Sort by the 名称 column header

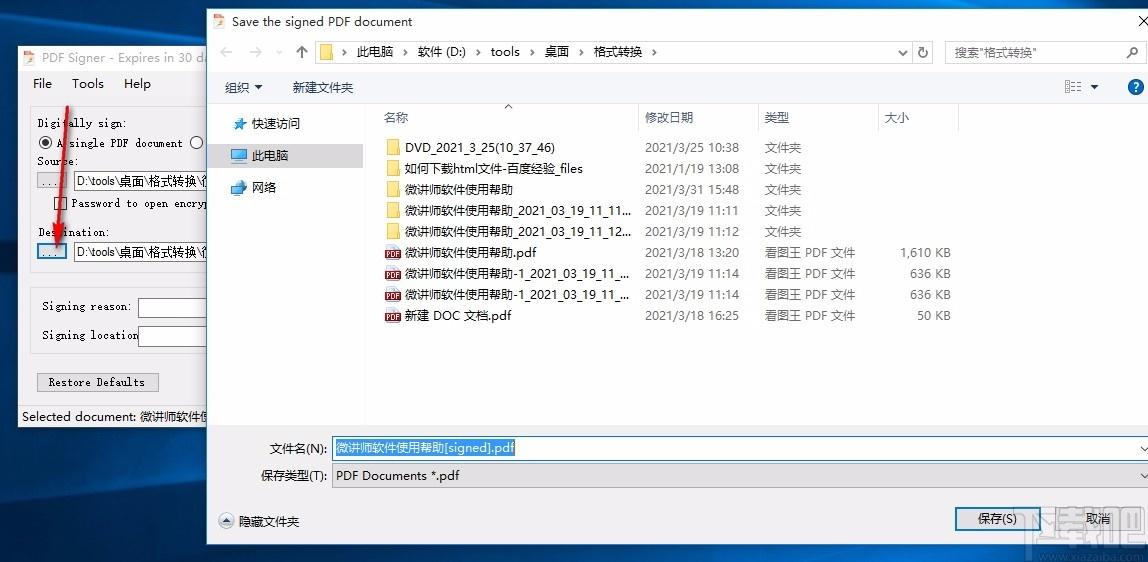point(396,117)
